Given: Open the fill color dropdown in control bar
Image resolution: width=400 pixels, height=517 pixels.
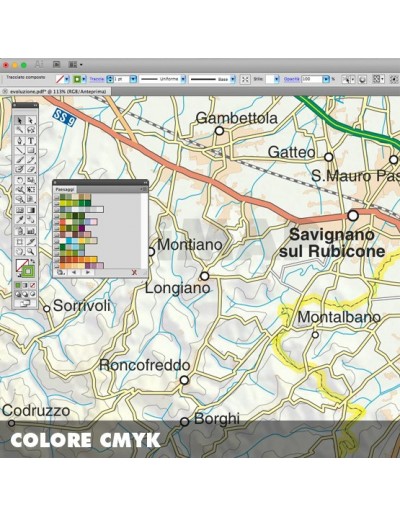Looking at the screenshot, I should click(67, 79).
